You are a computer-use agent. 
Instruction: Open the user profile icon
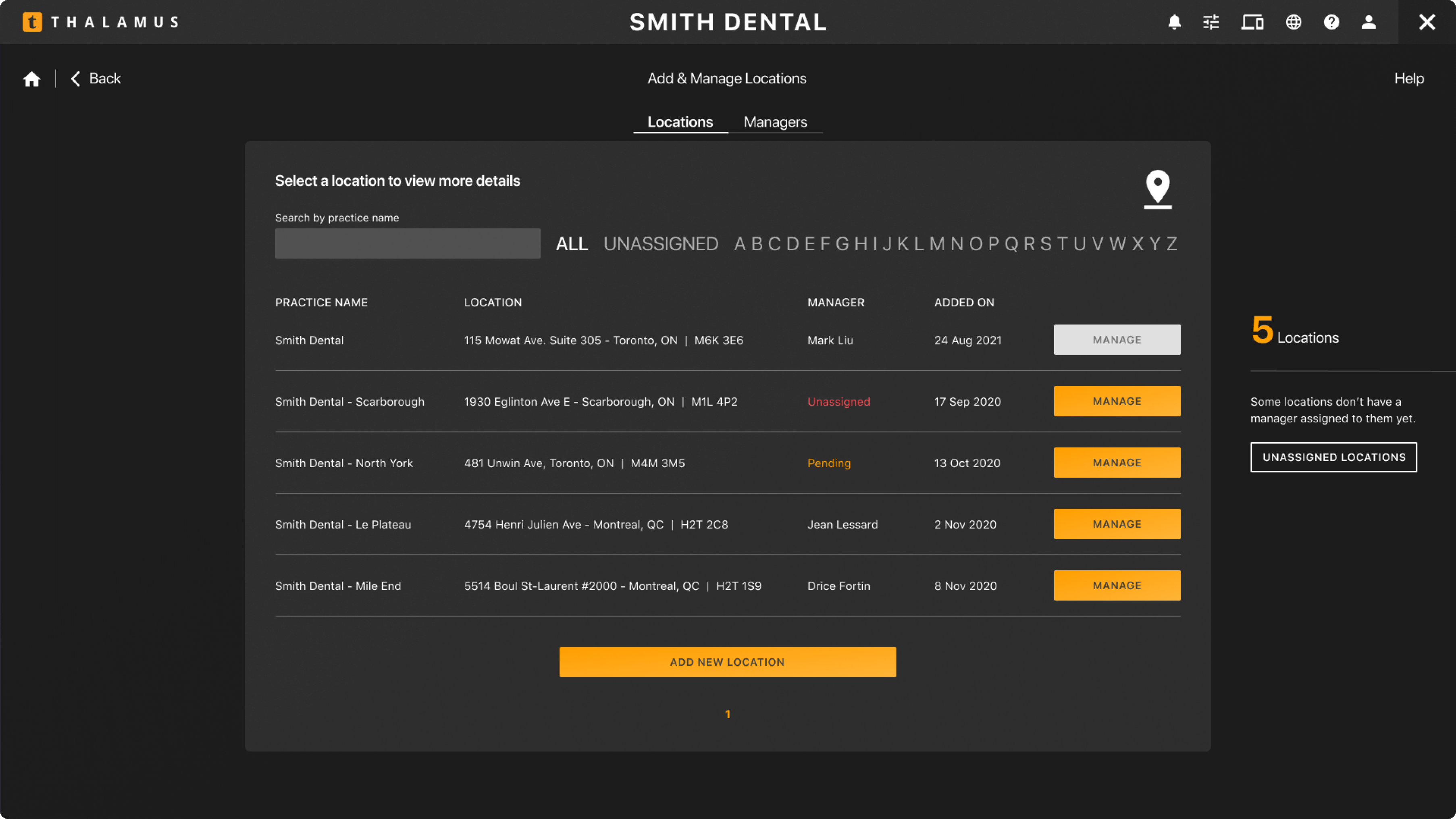1369,22
